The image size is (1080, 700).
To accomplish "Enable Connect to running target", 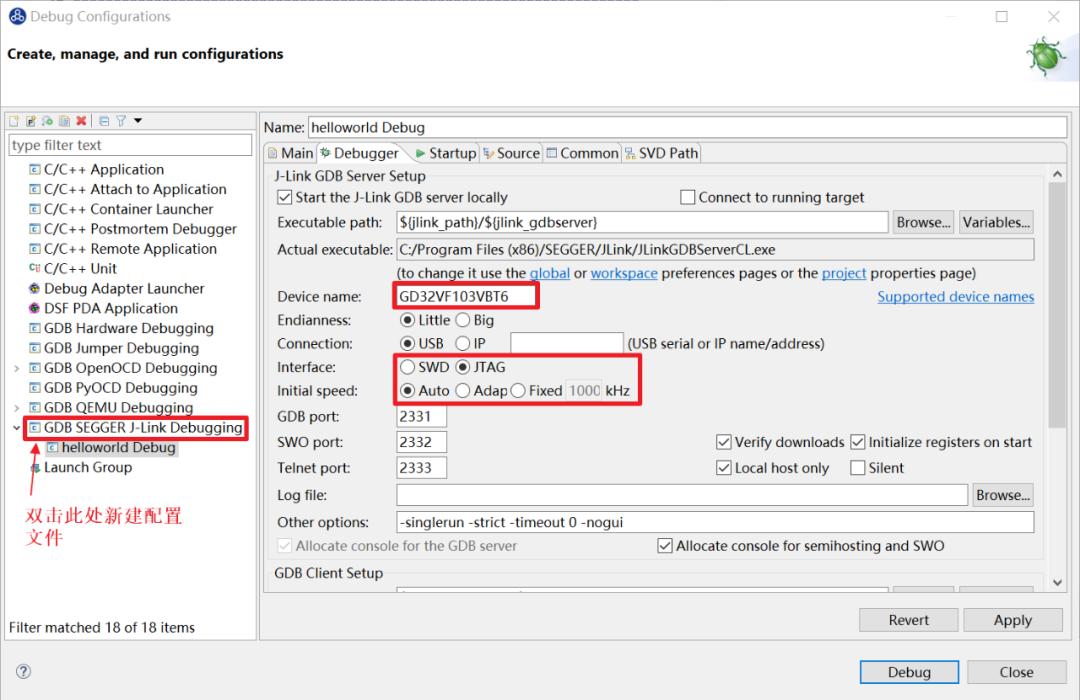I will coord(688,197).
